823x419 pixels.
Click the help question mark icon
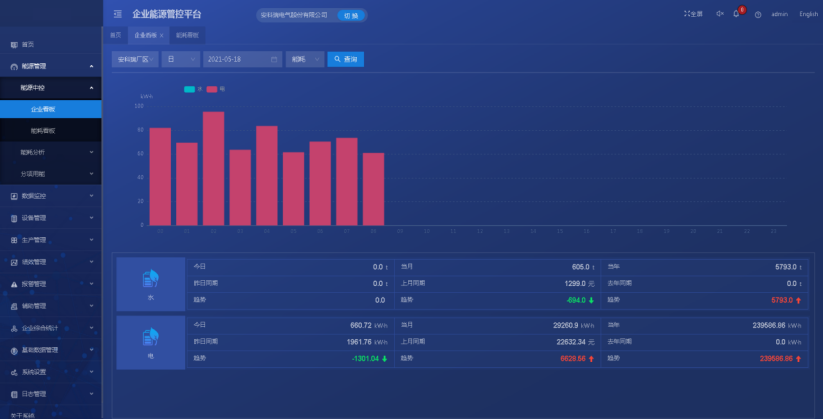point(758,14)
